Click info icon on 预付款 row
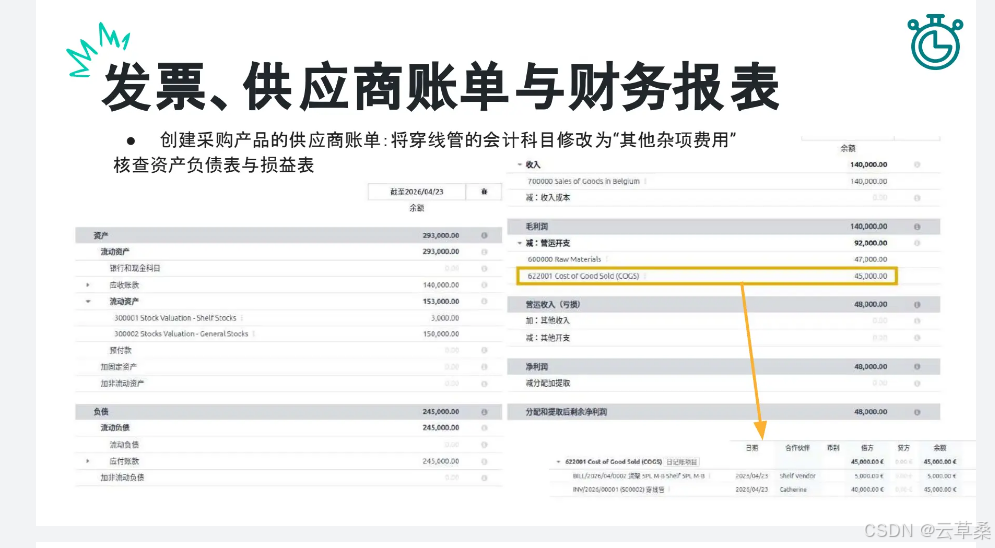Viewport: 995px width, 548px height. click(x=484, y=350)
